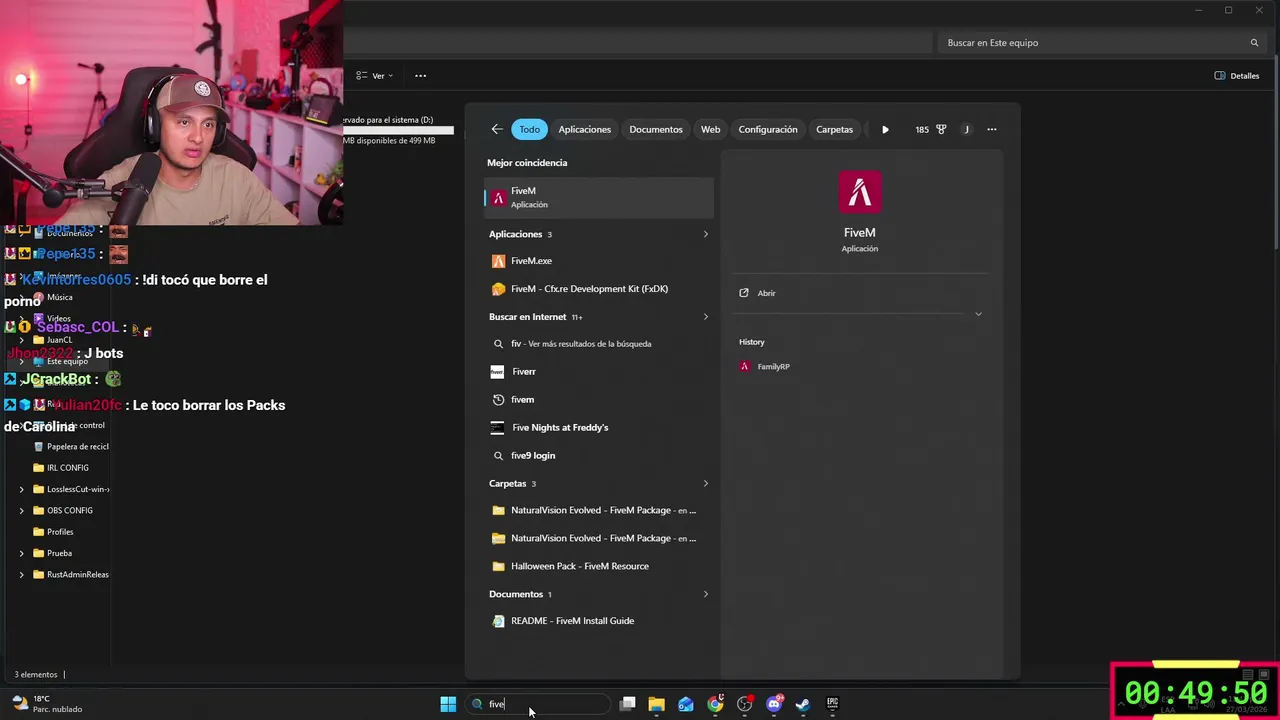Expand the RustAdminReleas folder in sidebar

click(x=22, y=574)
